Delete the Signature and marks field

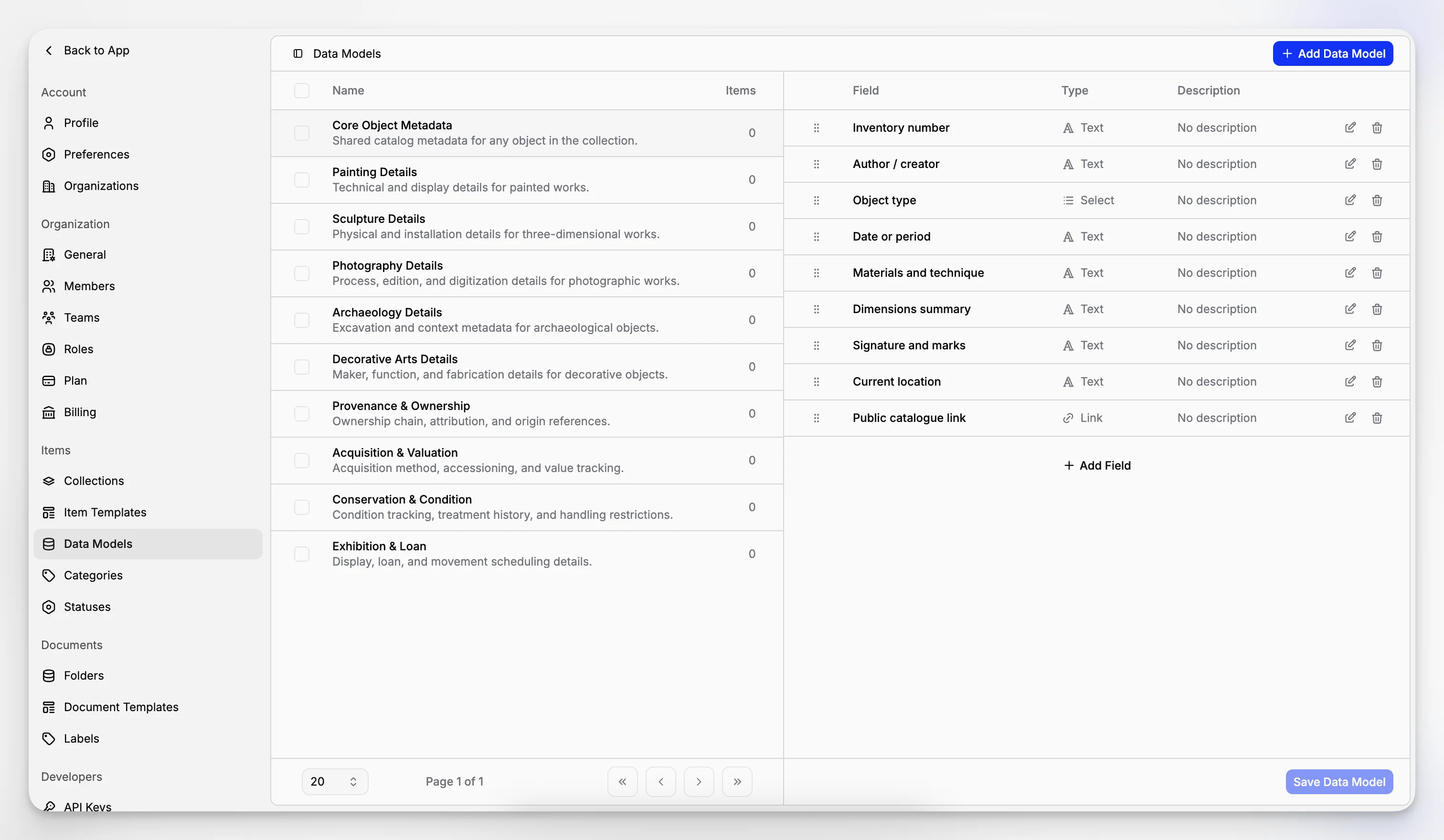pyautogui.click(x=1377, y=345)
